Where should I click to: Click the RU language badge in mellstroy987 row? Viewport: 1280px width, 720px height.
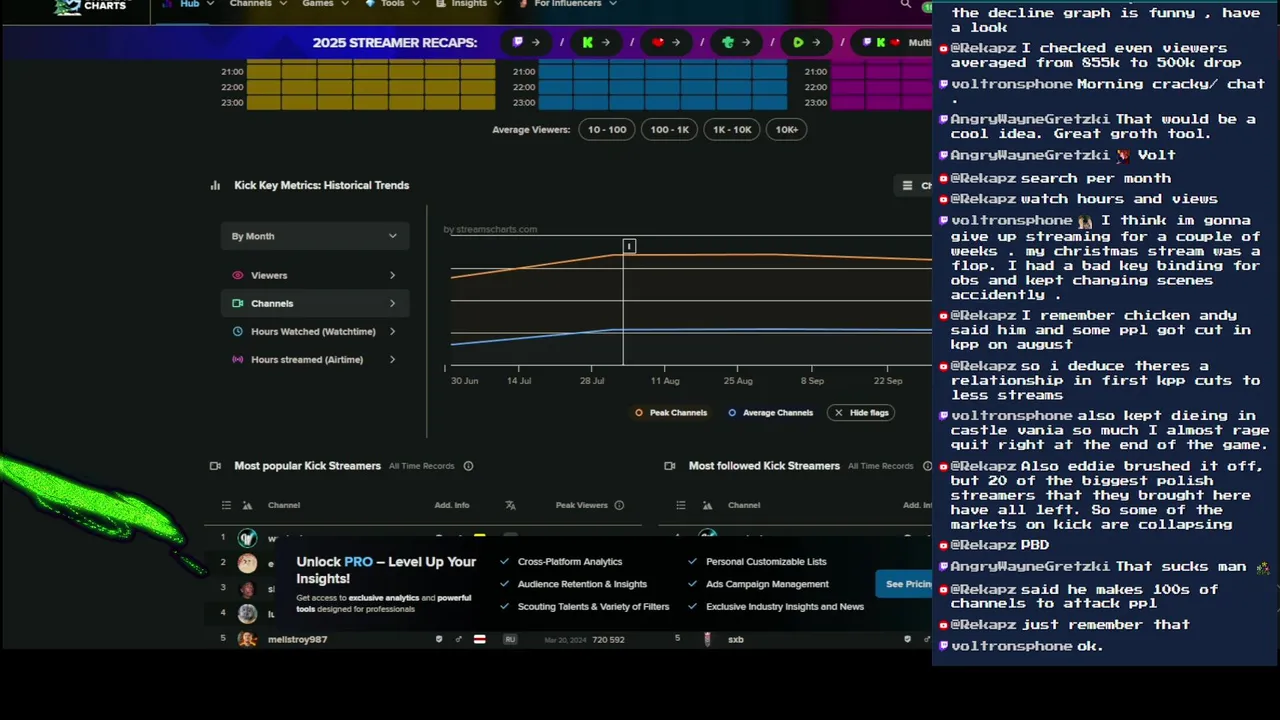click(510, 639)
